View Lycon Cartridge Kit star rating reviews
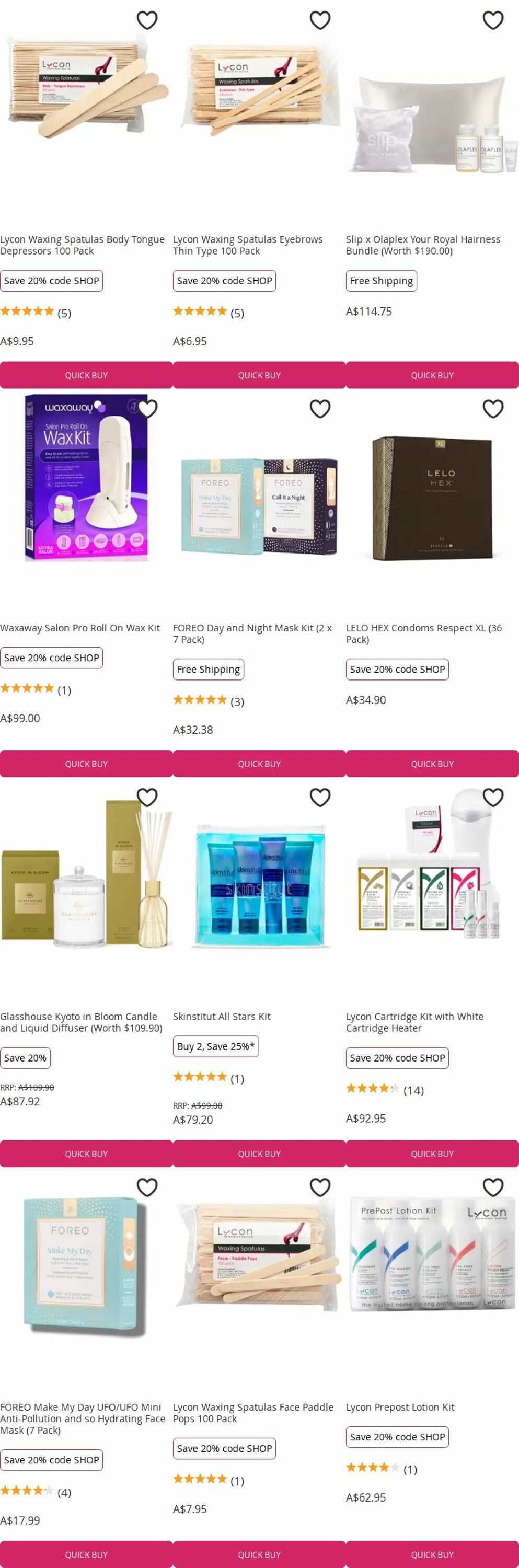 coord(385,1089)
